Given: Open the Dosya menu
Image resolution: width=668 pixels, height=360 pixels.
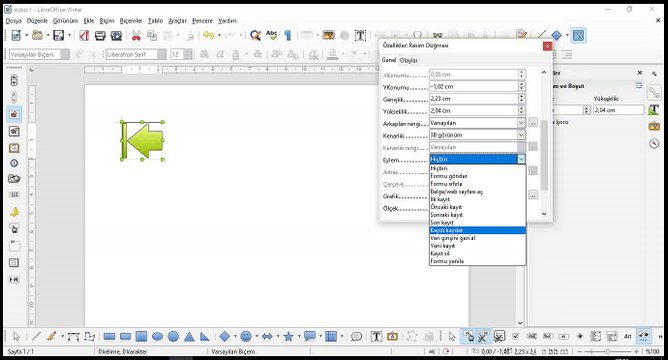Looking at the screenshot, I should [13, 20].
